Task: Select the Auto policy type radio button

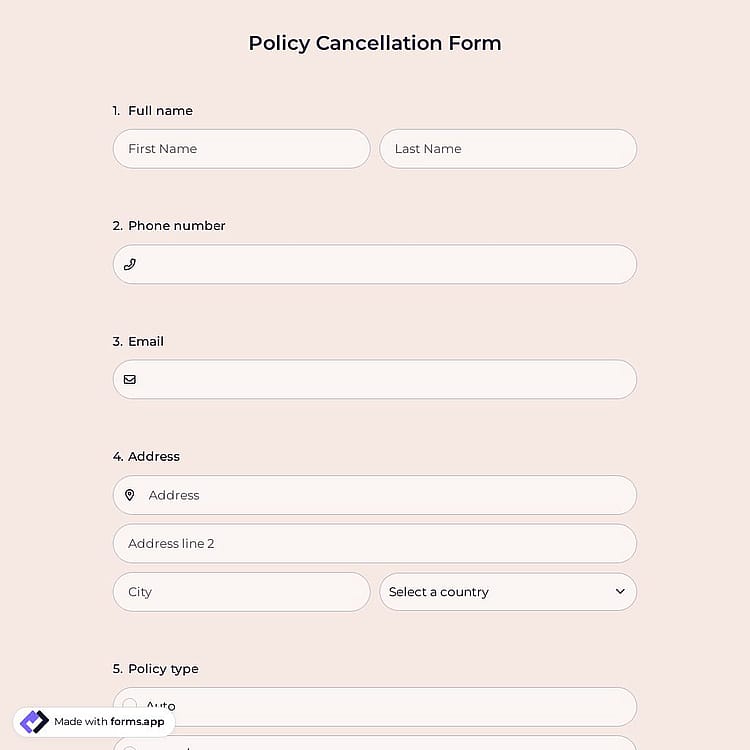Action: 130,704
